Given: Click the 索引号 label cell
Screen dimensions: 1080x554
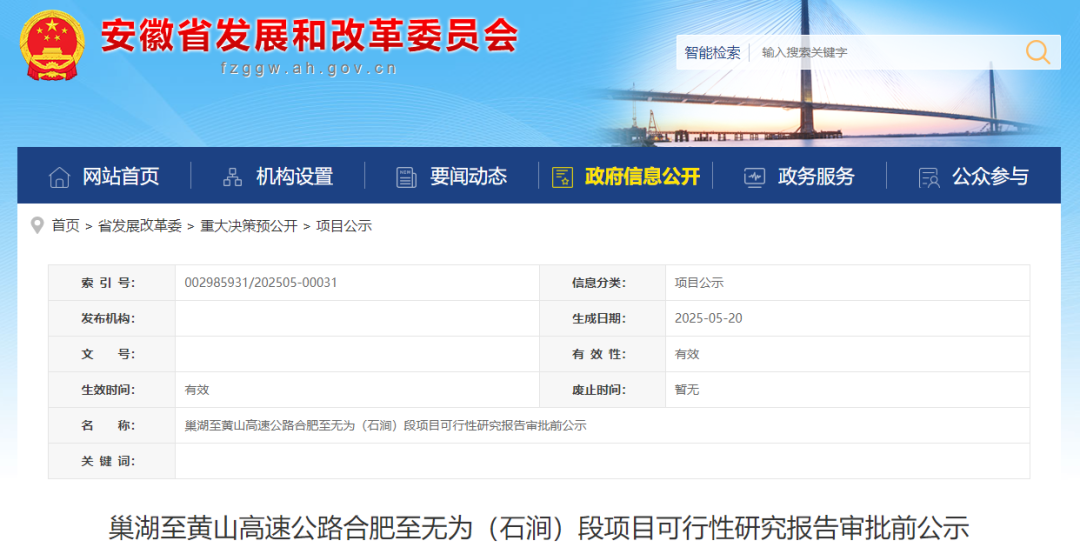Looking at the screenshot, I should point(112,283).
